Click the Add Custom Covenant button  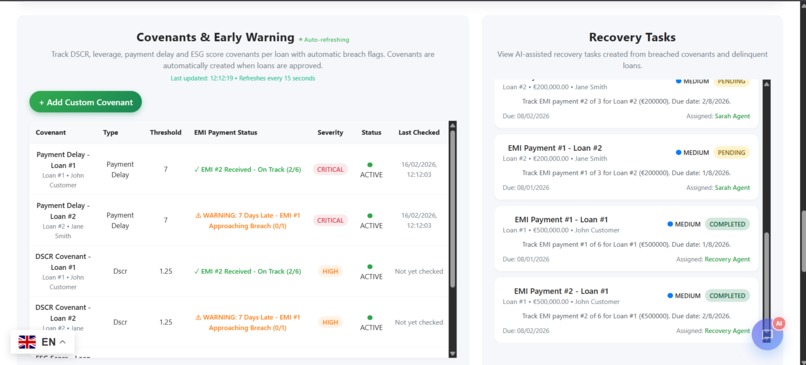tap(85, 102)
